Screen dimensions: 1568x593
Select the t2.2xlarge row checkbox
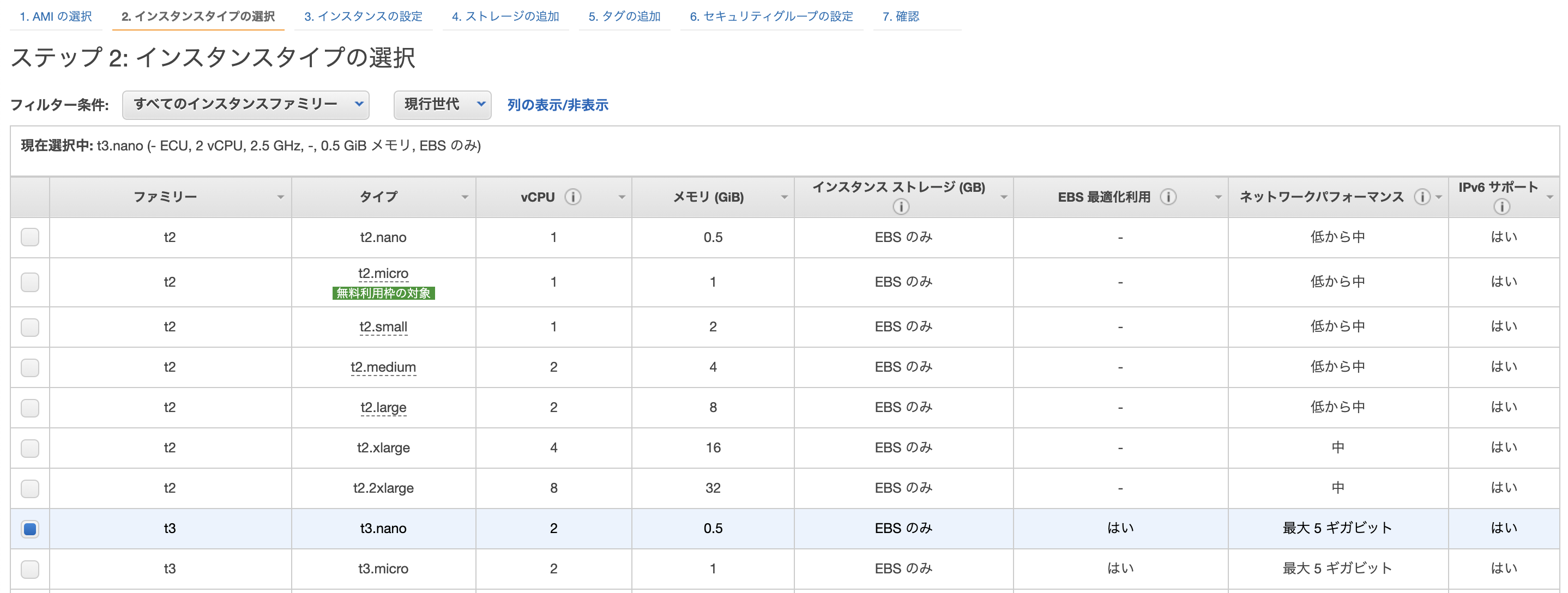coord(30,488)
